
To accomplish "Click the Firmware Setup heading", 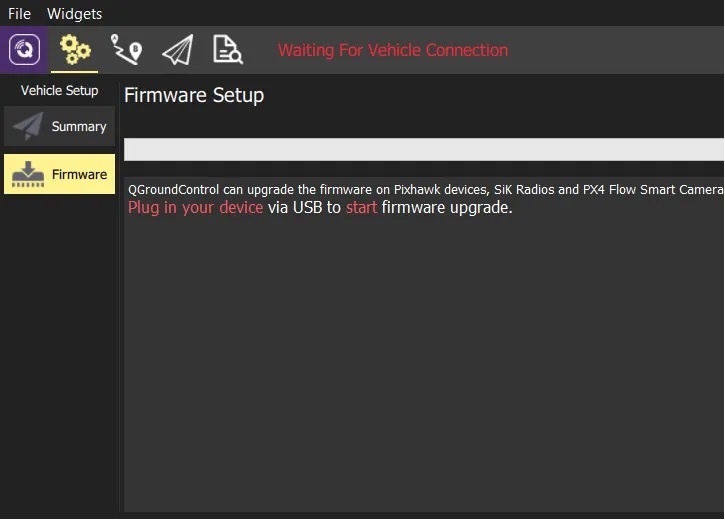I will point(194,95).
